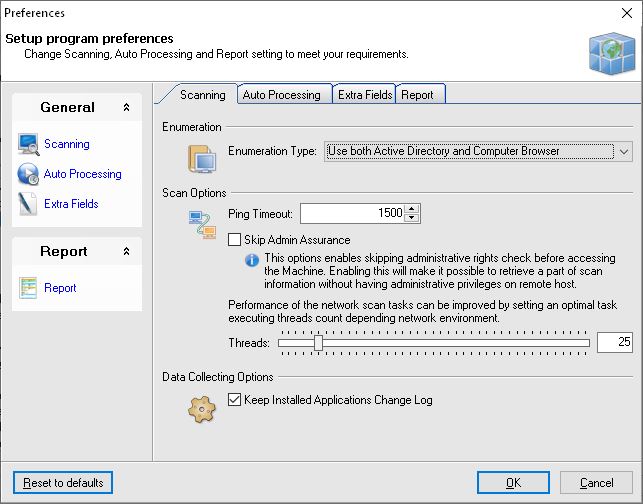Click the Enumeration computers icon
Viewport: 643px width, 504px height.
point(203,158)
